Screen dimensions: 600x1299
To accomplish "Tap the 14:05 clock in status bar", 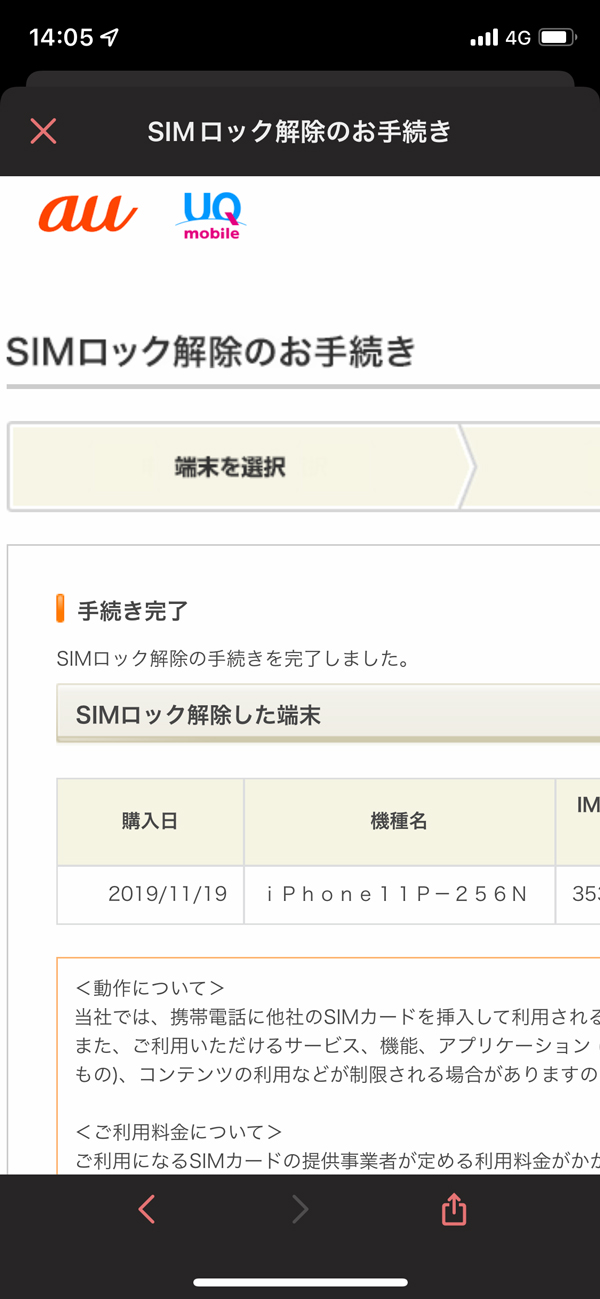I will (x=60, y=38).
